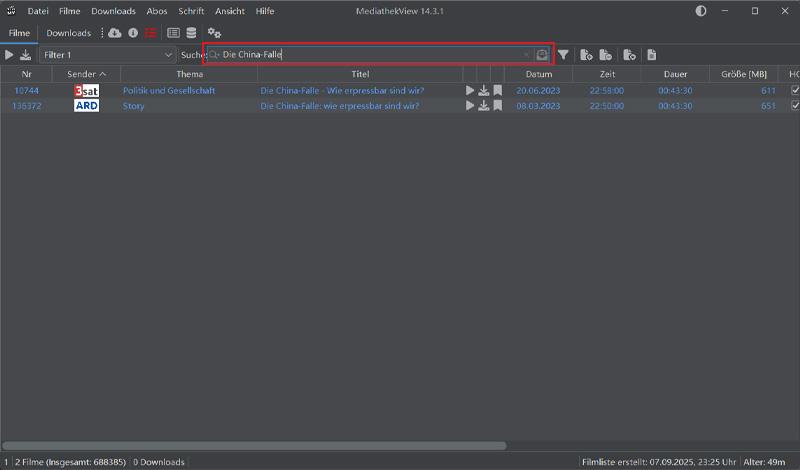
Task: Open the search field magnifier options
Action: 214,55
